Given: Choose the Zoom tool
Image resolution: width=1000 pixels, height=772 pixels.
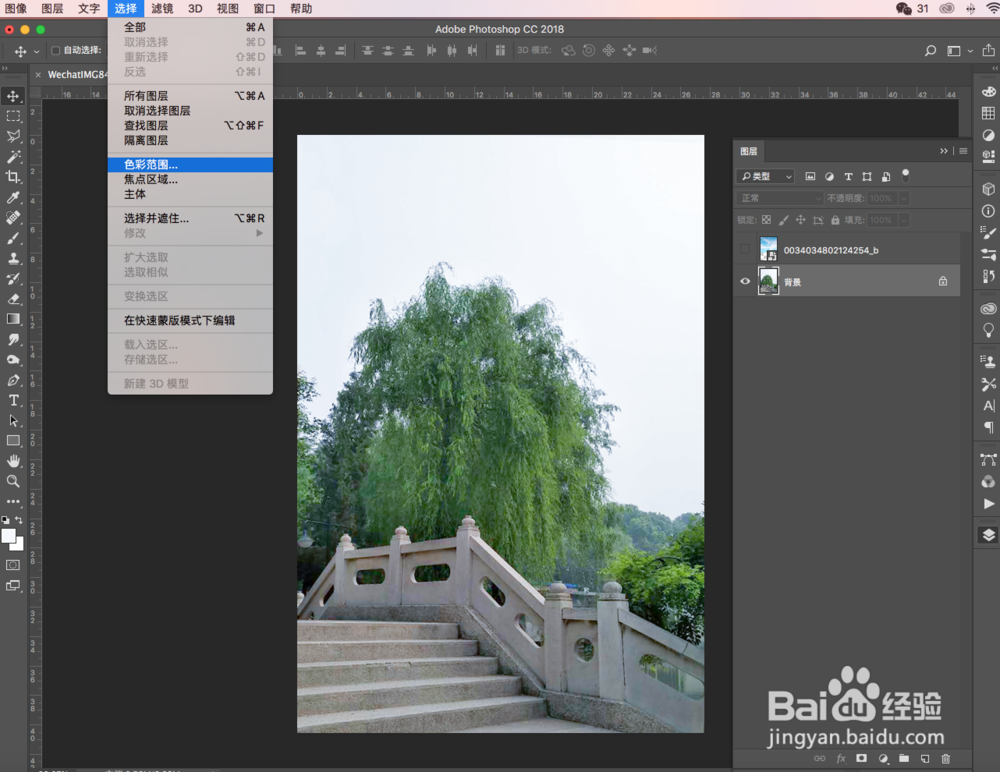Looking at the screenshot, I should pos(13,480).
